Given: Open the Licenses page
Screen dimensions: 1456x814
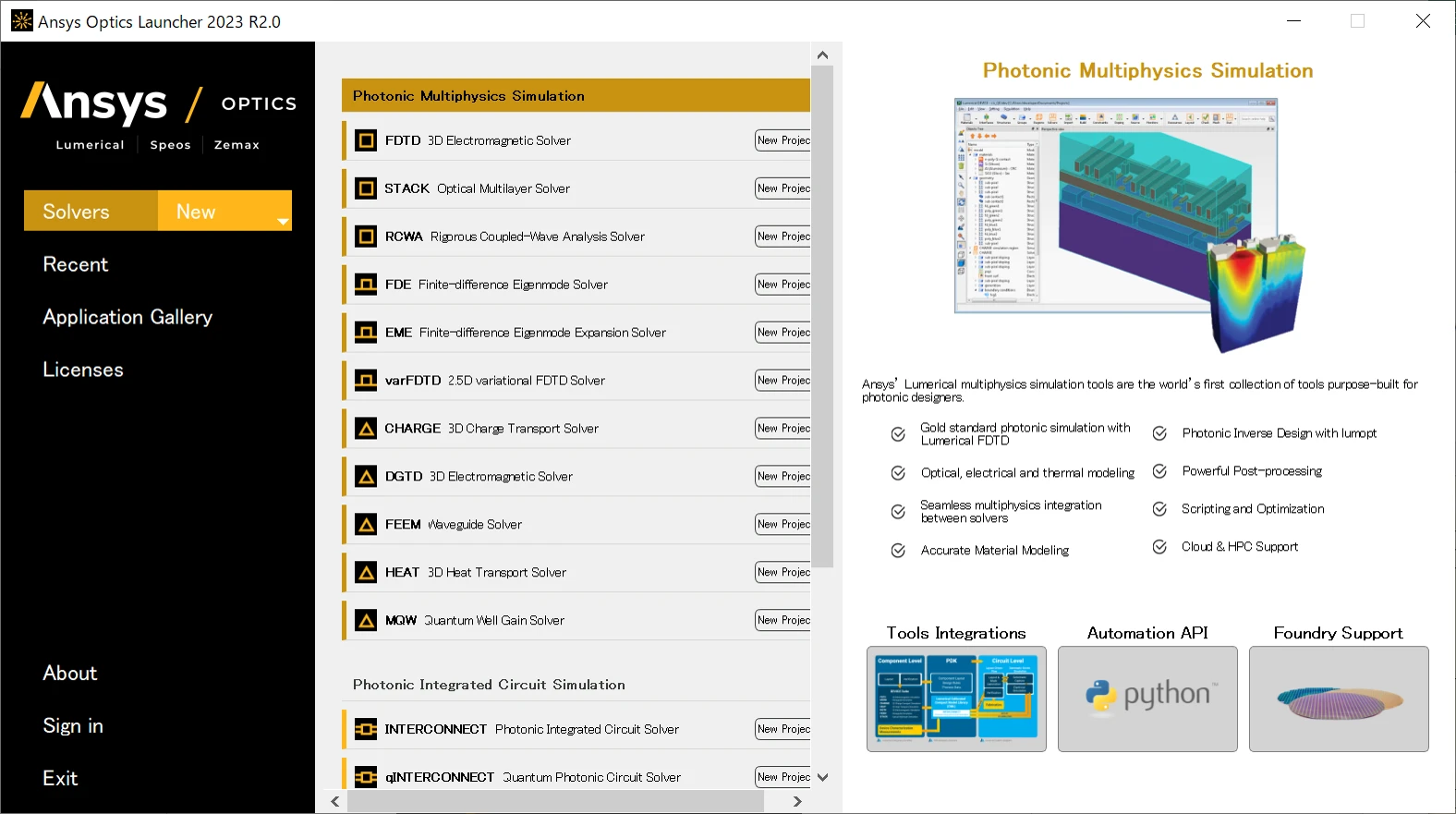Looking at the screenshot, I should (83, 370).
